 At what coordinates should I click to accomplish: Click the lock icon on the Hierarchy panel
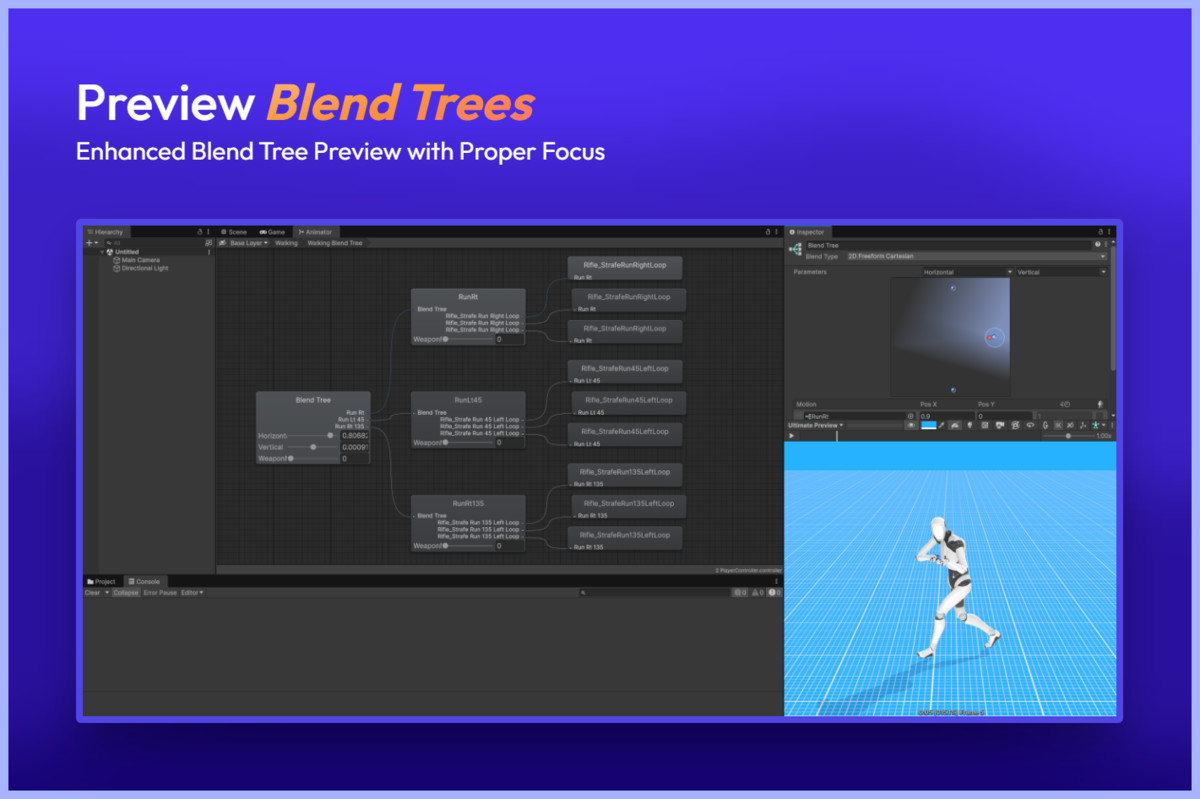[x=200, y=232]
